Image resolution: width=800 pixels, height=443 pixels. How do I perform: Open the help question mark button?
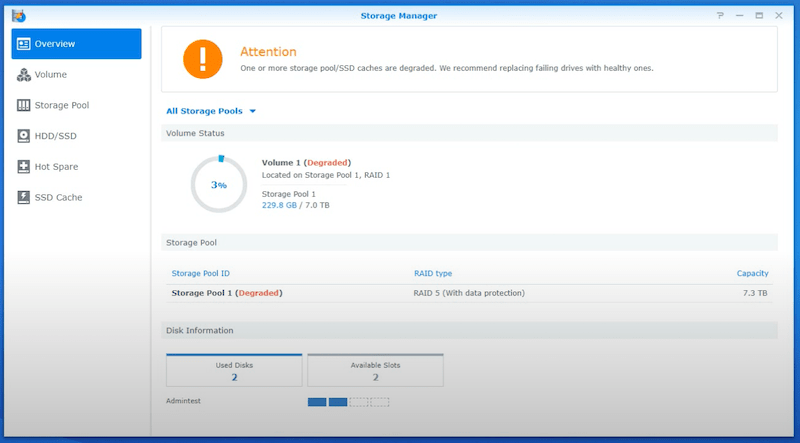click(720, 16)
